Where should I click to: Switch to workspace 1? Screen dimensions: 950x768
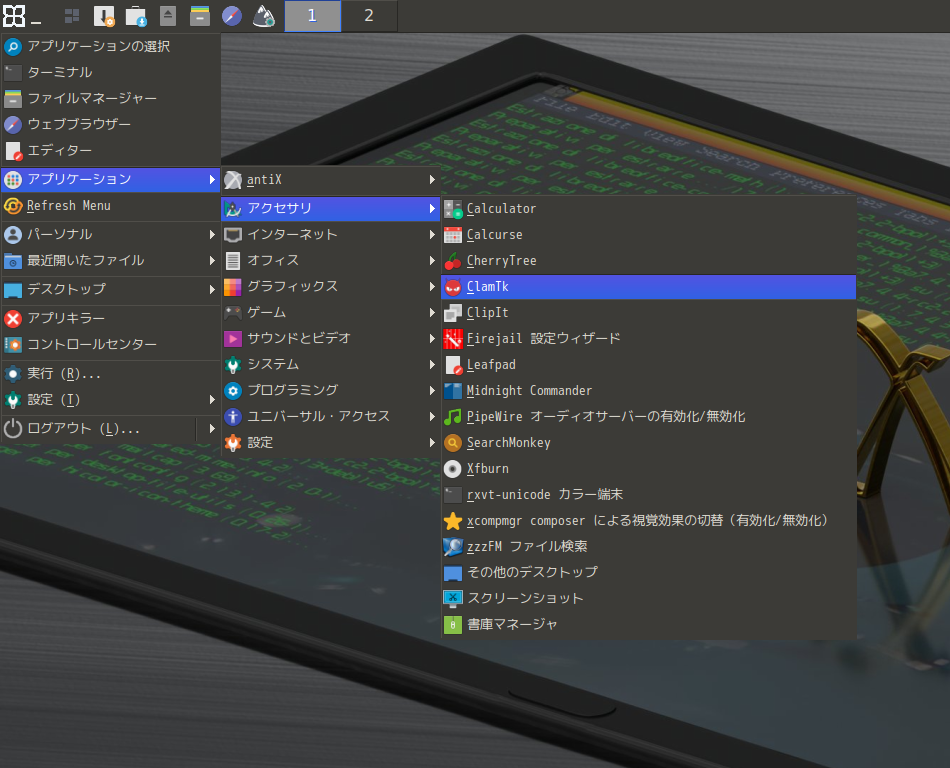(313, 16)
